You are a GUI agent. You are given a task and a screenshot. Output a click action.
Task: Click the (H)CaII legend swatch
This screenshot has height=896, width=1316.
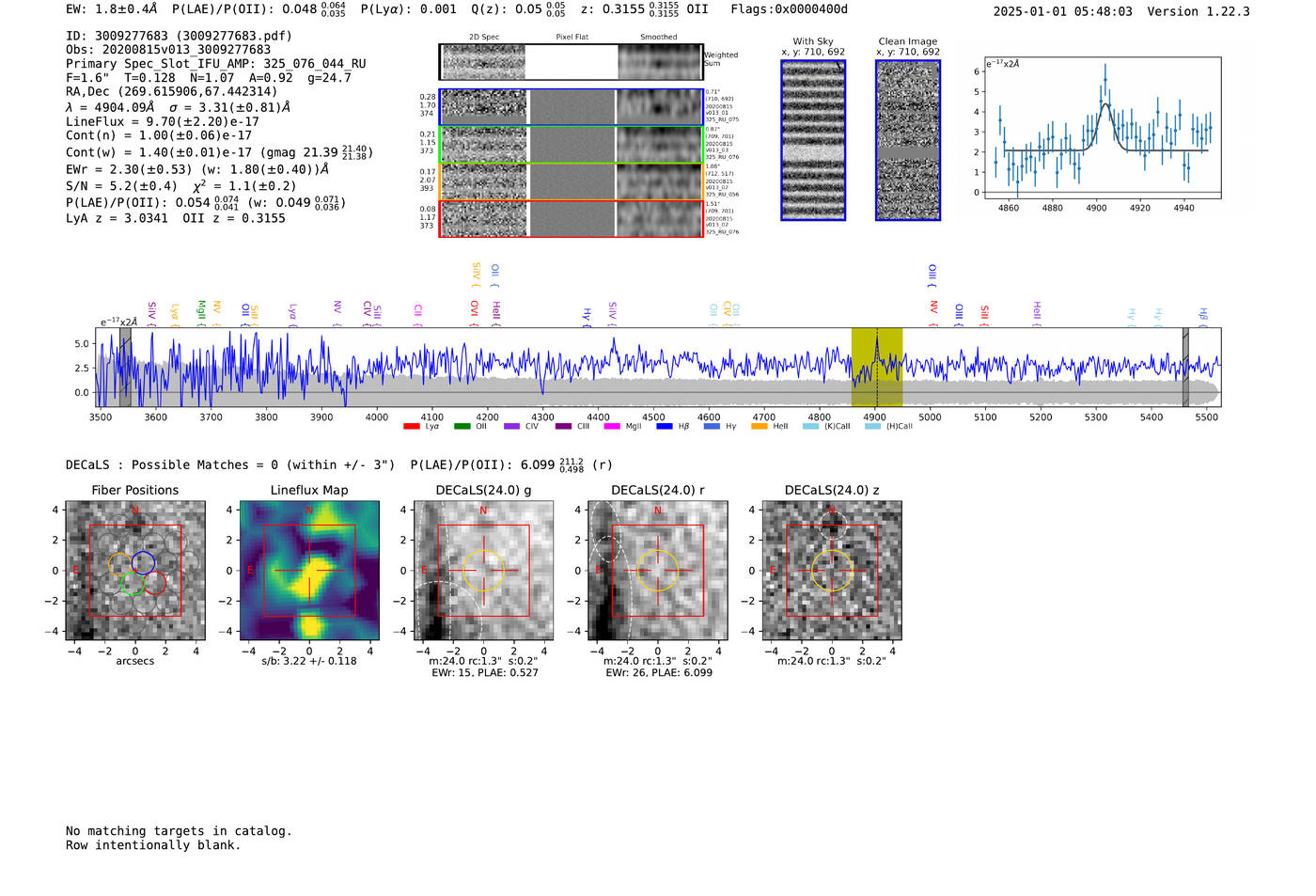click(872, 426)
